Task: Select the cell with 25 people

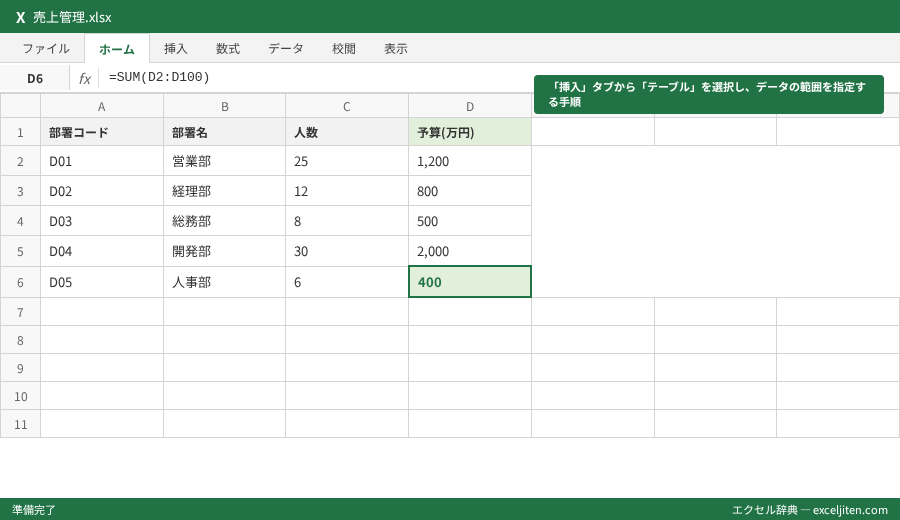Action: [x=347, y=161]
